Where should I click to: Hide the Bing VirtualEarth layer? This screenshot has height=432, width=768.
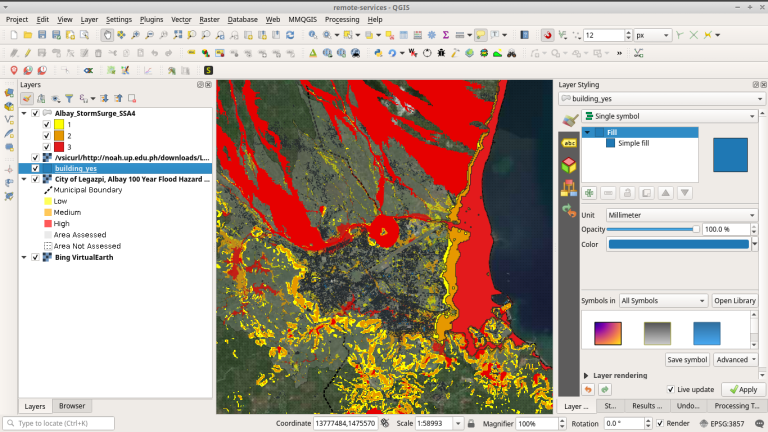[35, 257]
